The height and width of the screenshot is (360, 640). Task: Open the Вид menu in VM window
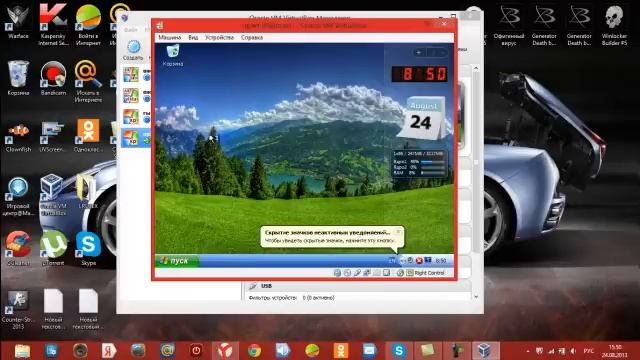(193, 37)
